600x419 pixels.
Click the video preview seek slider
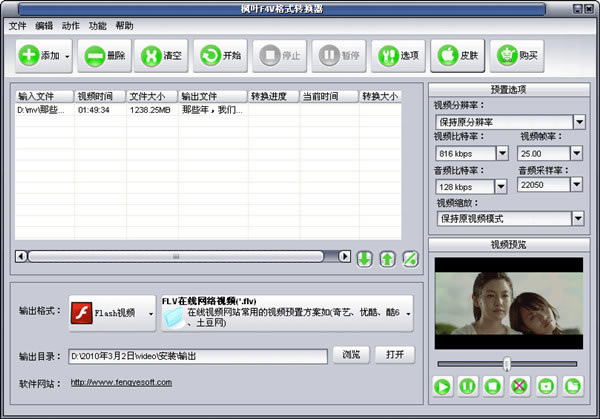coord(507,363)
